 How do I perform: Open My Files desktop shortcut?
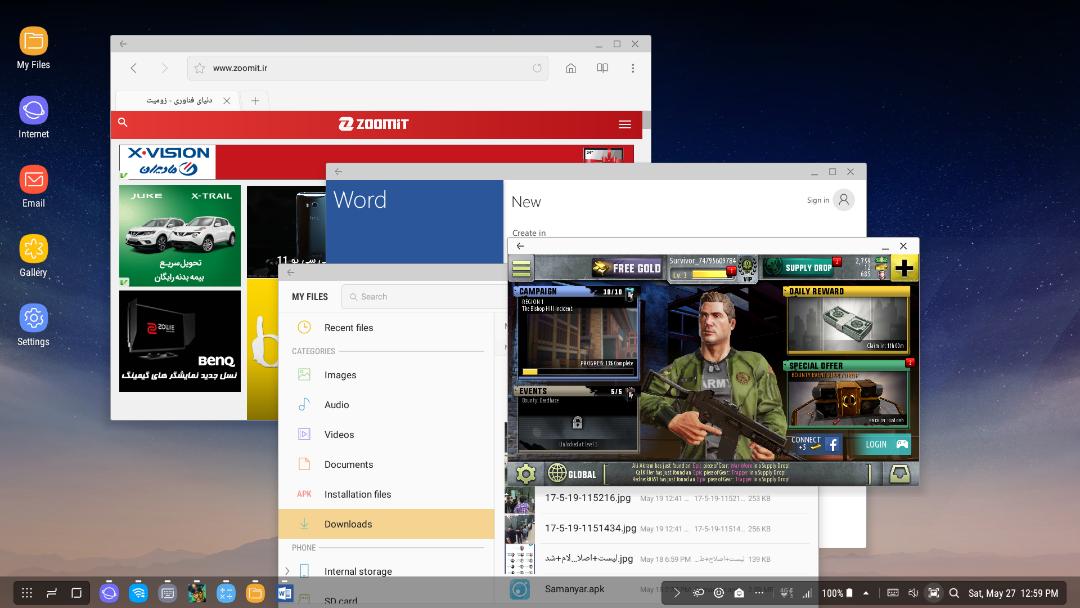33,48
